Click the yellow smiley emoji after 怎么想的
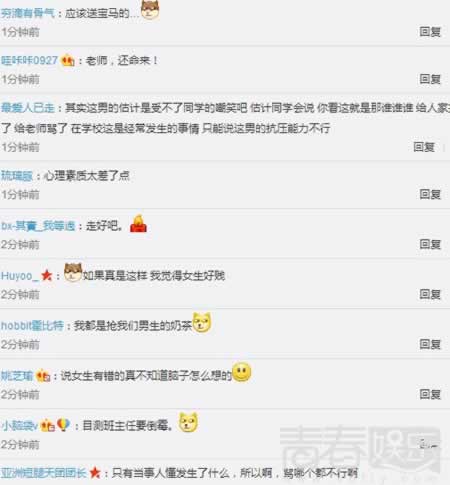Viewport: 450px width, 485px height. point(242,372)
